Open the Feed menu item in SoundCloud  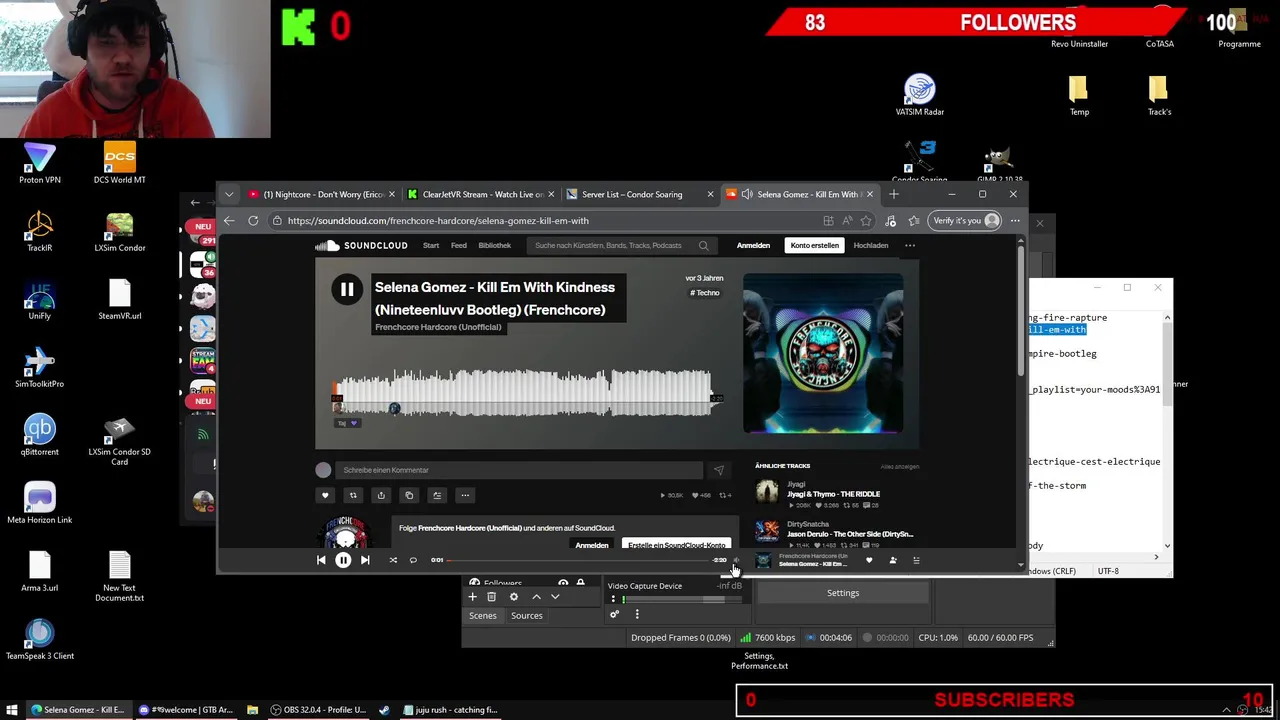pos(459,245)
